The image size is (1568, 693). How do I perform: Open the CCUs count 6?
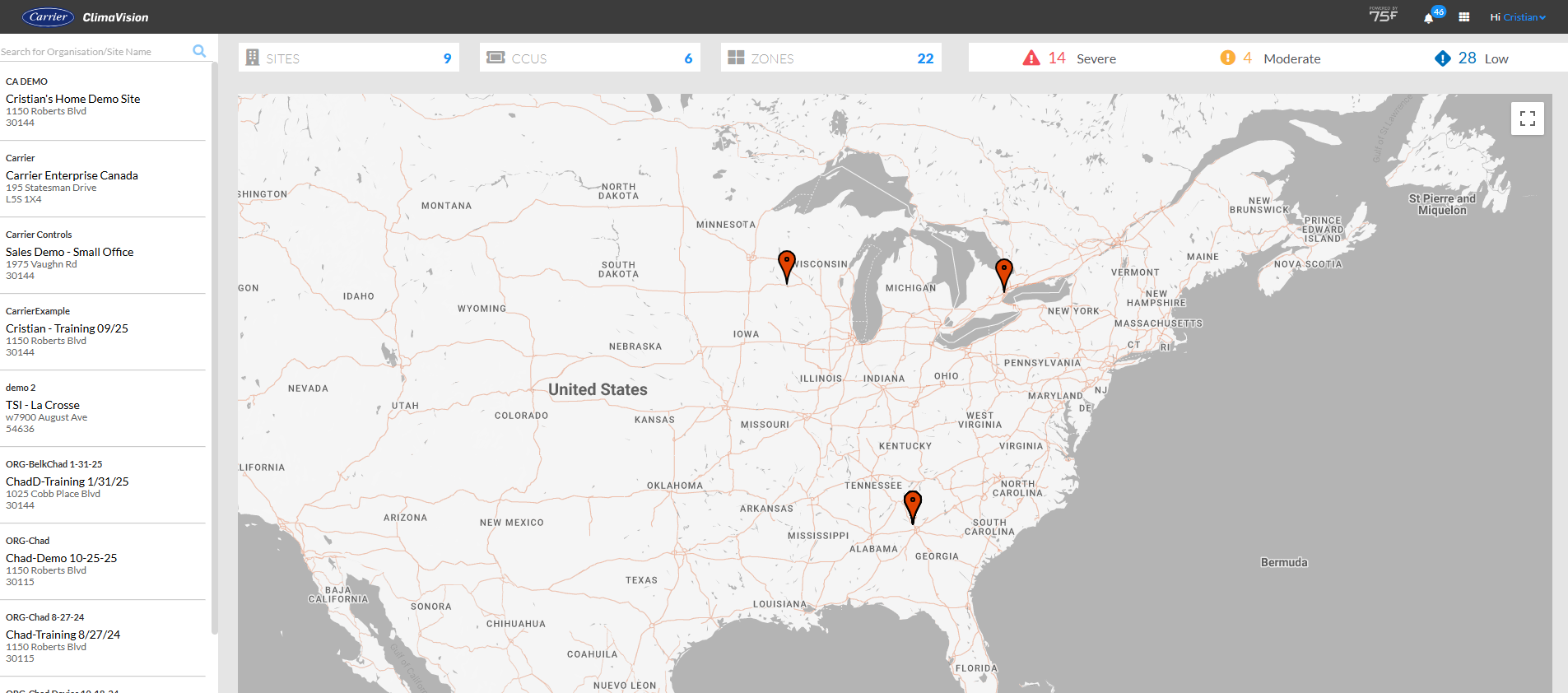(x=688, y=58)
